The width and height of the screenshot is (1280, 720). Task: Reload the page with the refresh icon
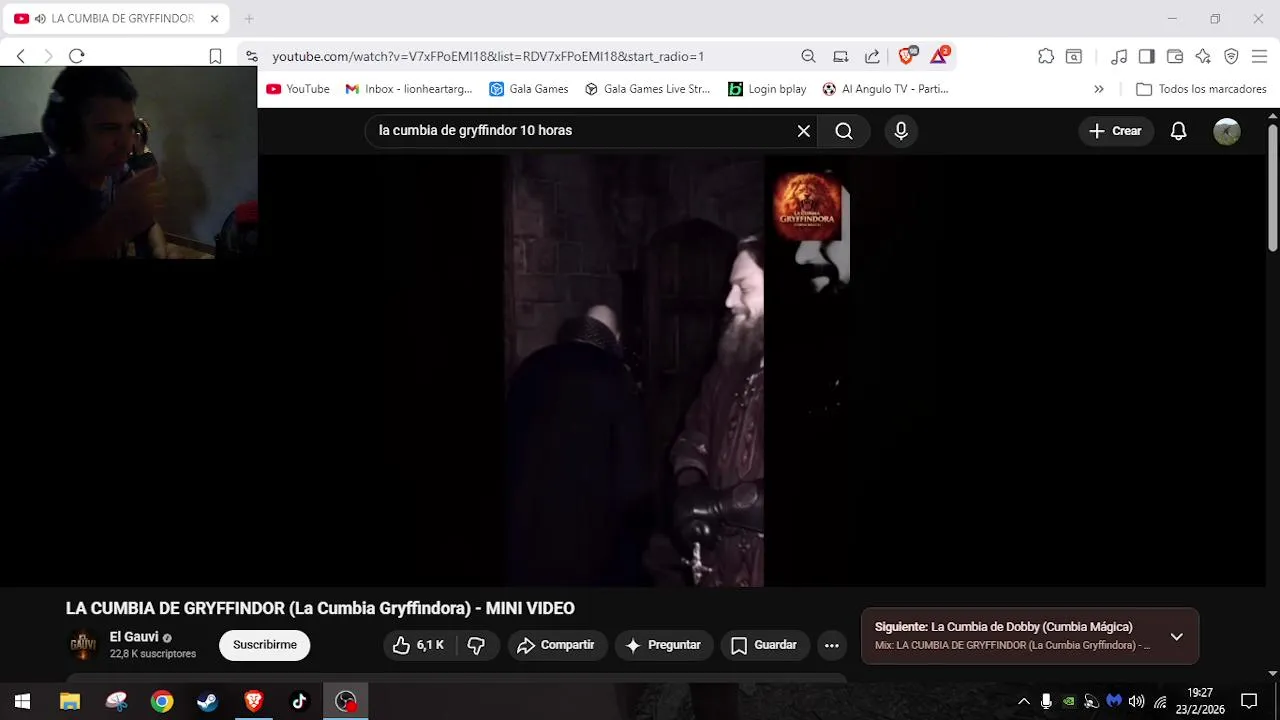tap(77, 56)
